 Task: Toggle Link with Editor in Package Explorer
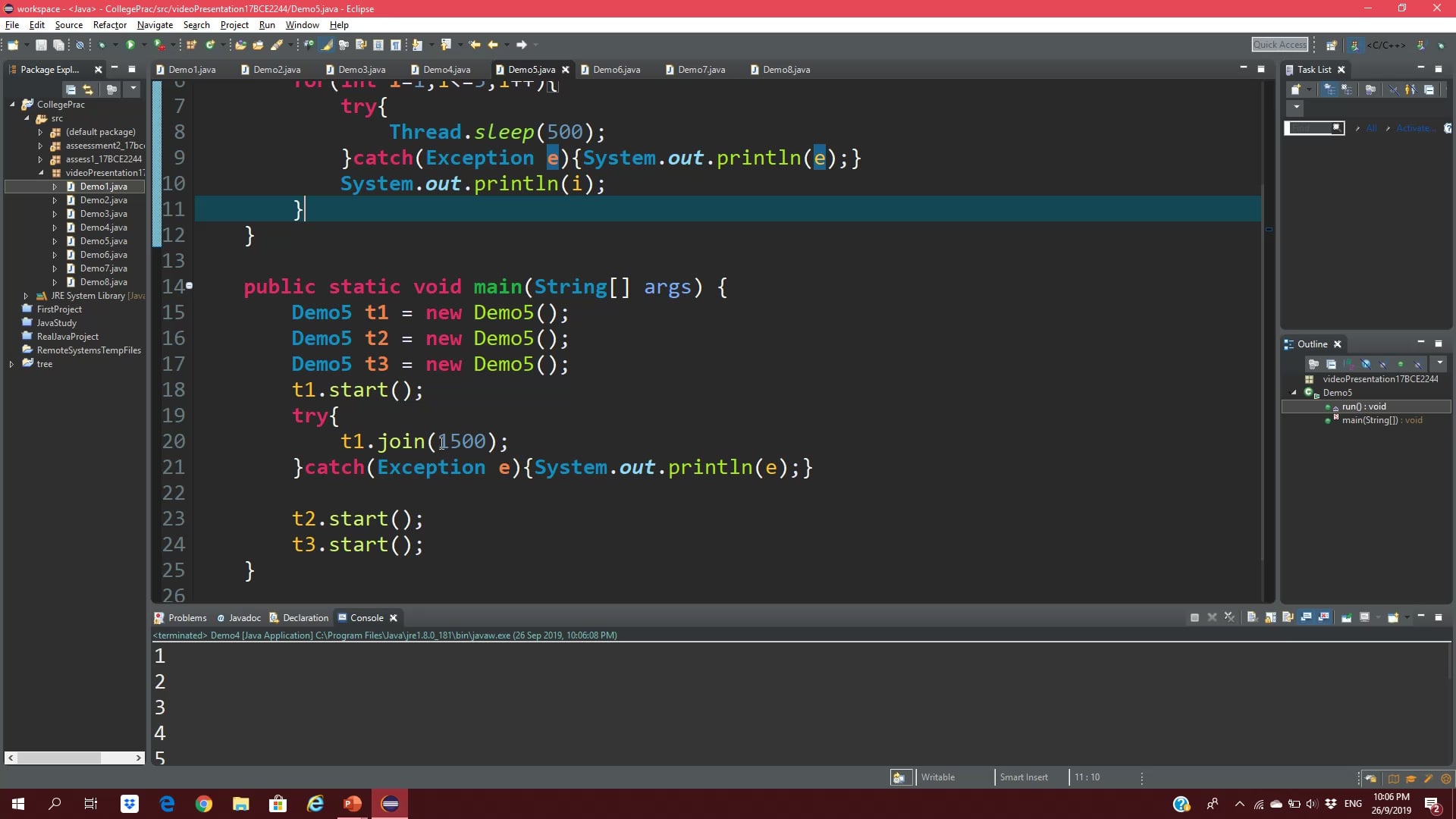(88, 89)
